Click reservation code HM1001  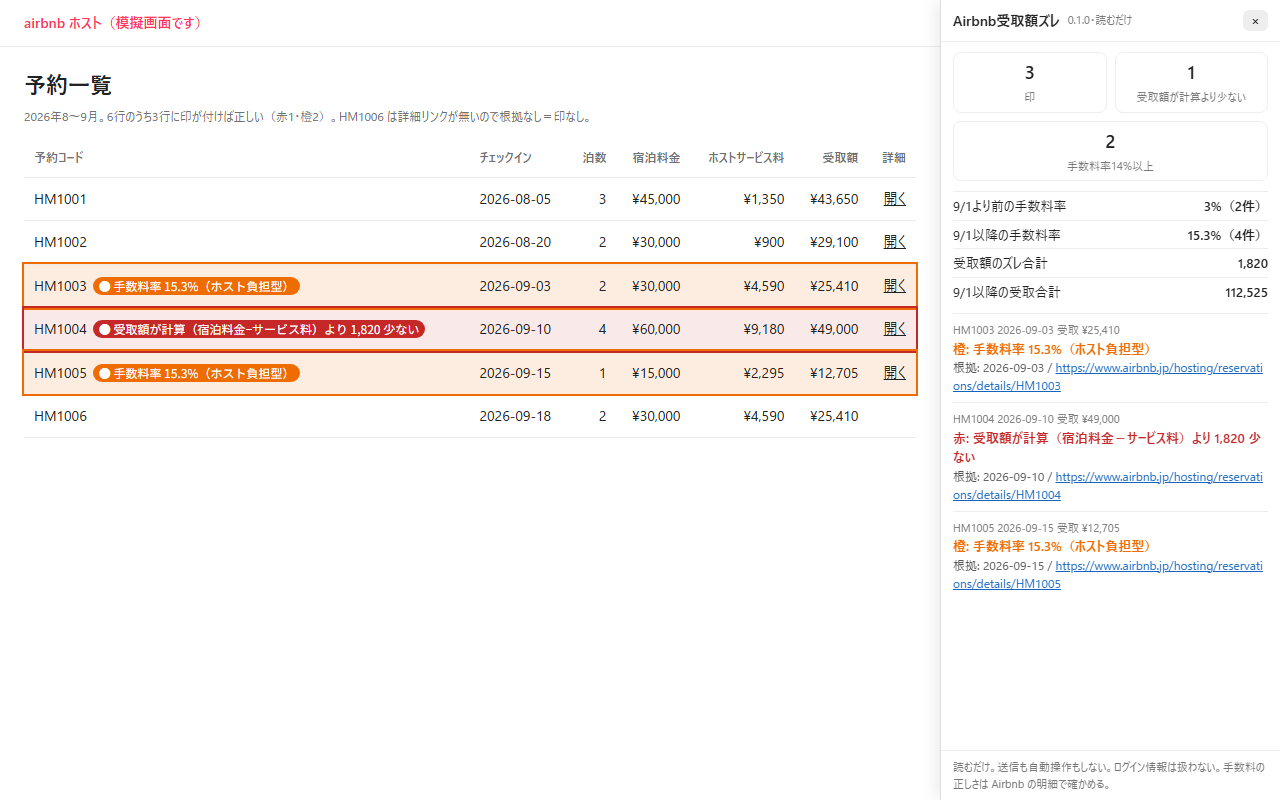[60, 199]
